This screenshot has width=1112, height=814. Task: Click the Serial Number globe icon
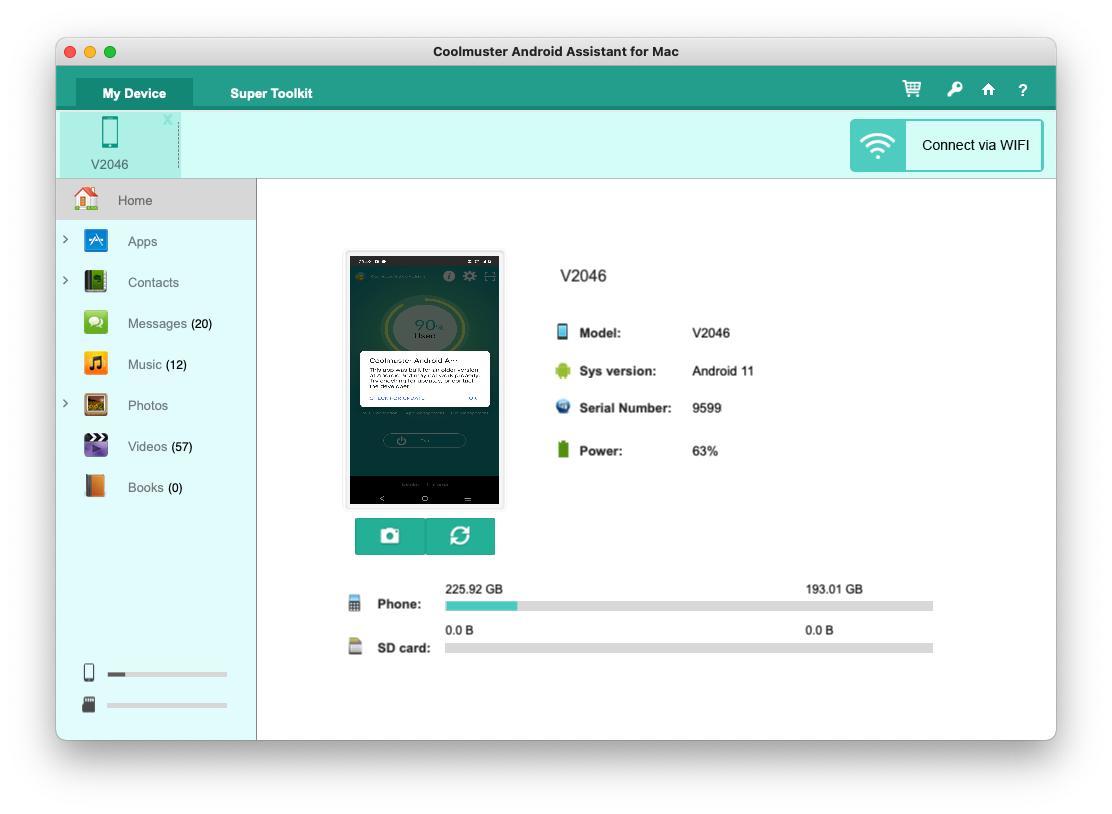coord(563,407)
